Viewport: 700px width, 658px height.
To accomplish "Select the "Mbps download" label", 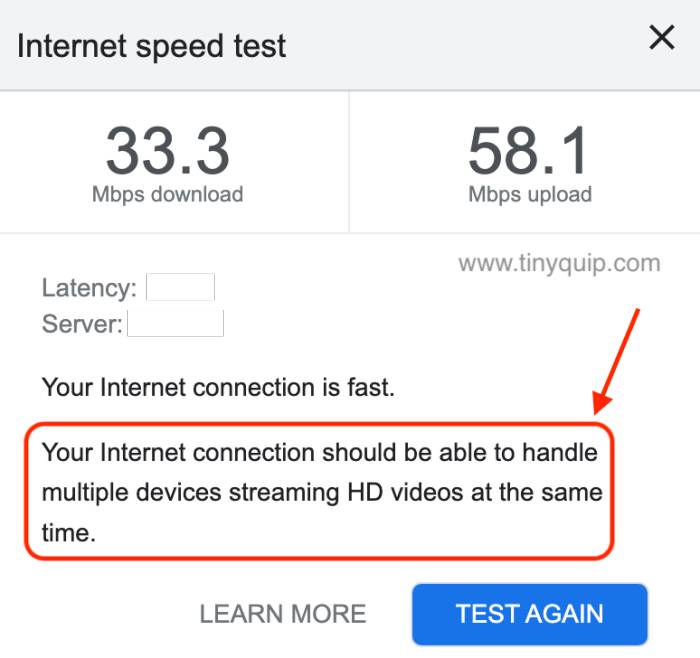I will tap(168, 195).
